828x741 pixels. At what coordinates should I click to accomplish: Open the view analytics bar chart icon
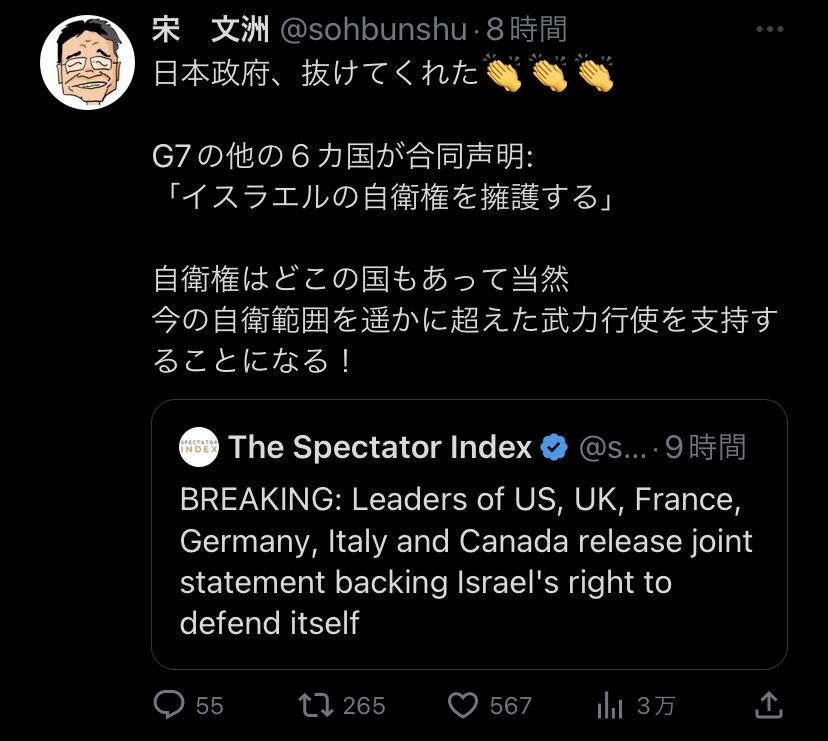(609, 706)
